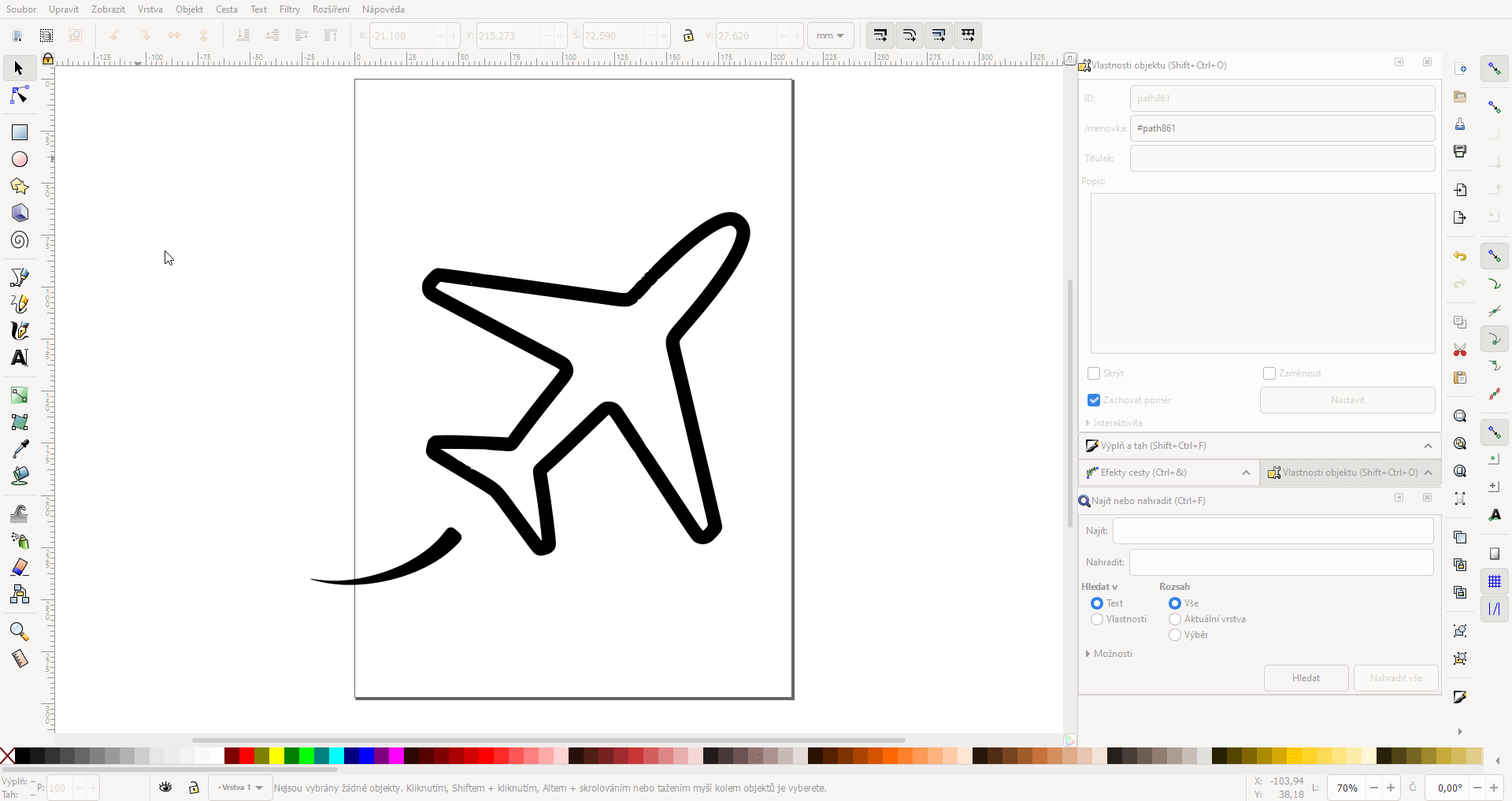Select the Star and polygon tool
This screenshot has width=1512, height=801.
20,187
